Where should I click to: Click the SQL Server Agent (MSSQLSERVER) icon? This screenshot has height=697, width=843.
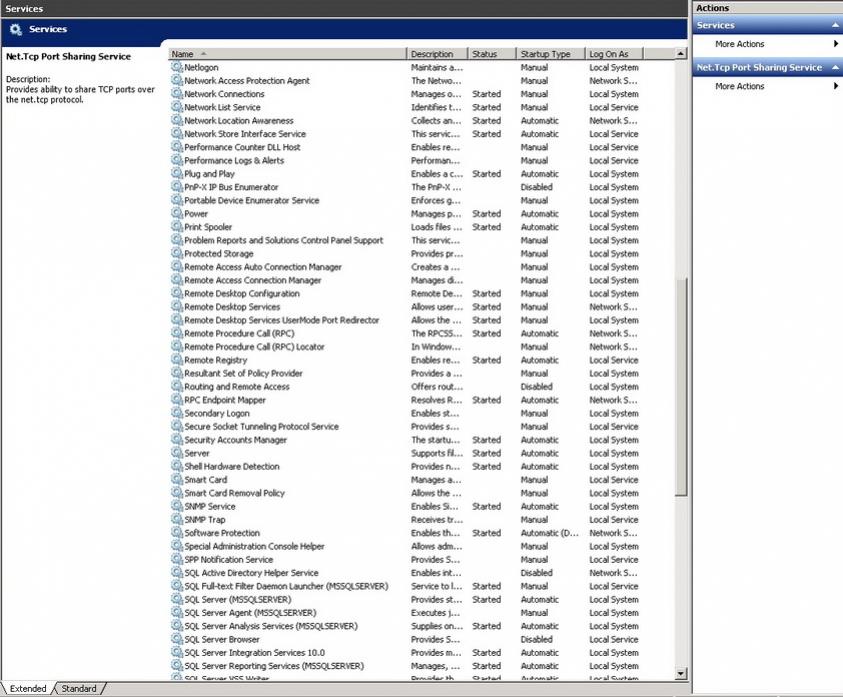176,613
